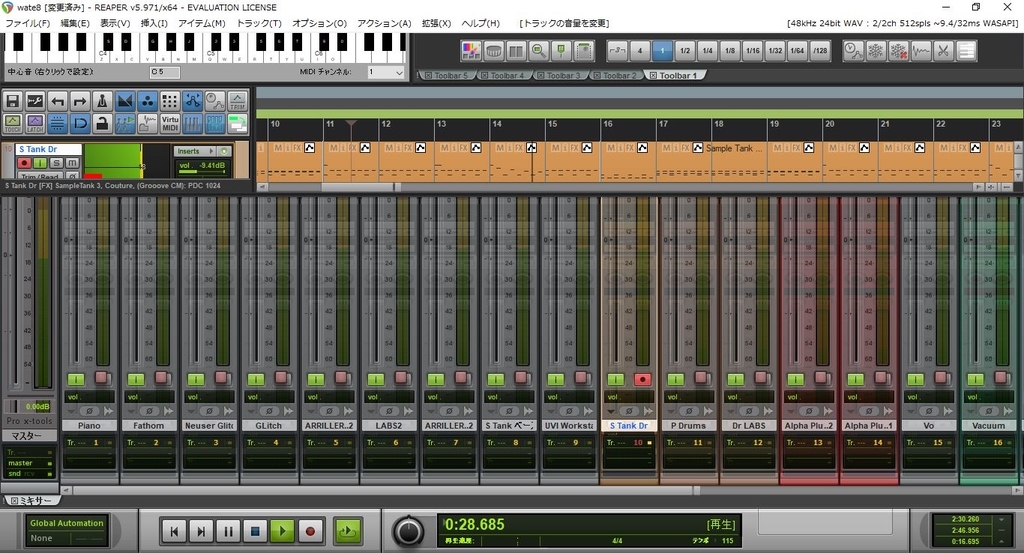
Task: Click the snowflake freeze icon
Action: pos(875,50)
